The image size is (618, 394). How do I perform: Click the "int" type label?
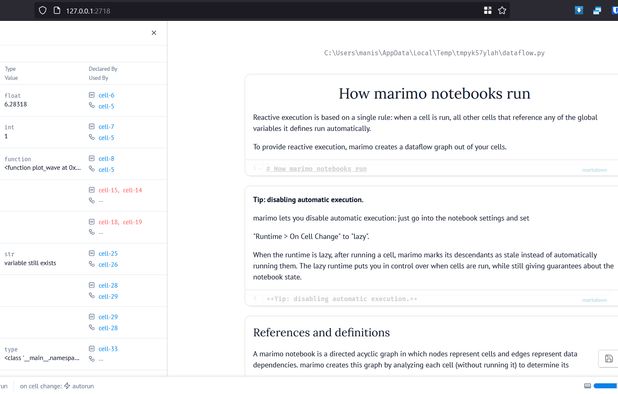click(x=9, y=127)
